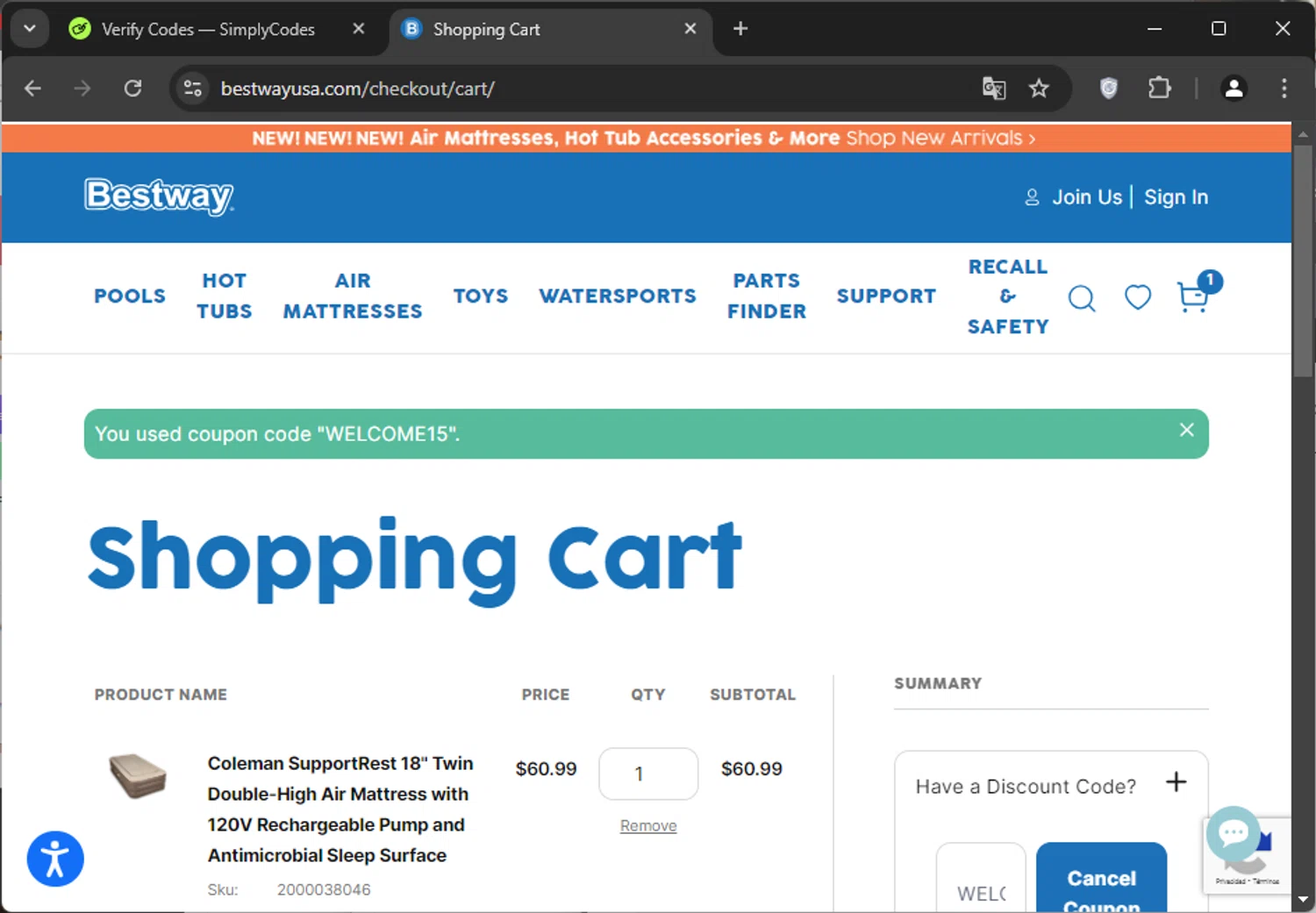Open the WATERSPORTS menu
The image size is (1316, 913).
(x=618, y=296)
